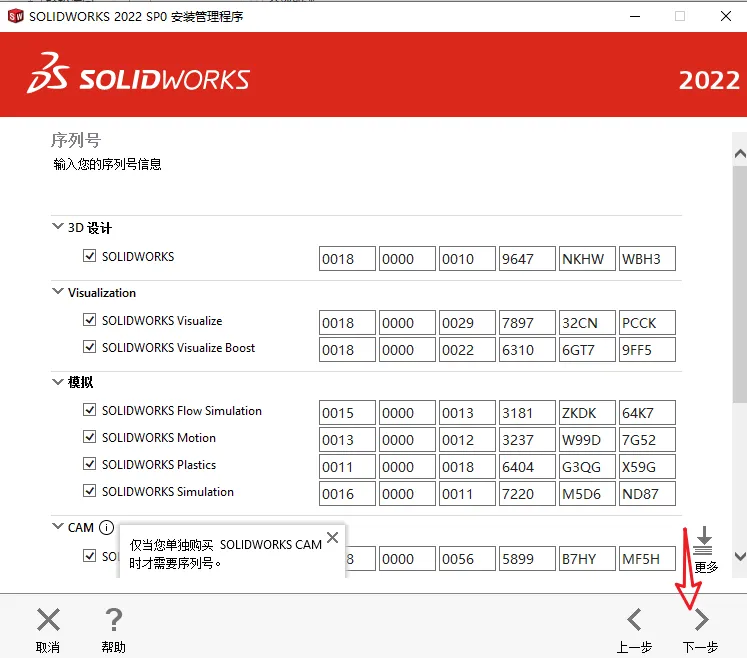Click Plastics serial field X59G
The height and width of the screenshot is (658, 747).
coord(647,466)
